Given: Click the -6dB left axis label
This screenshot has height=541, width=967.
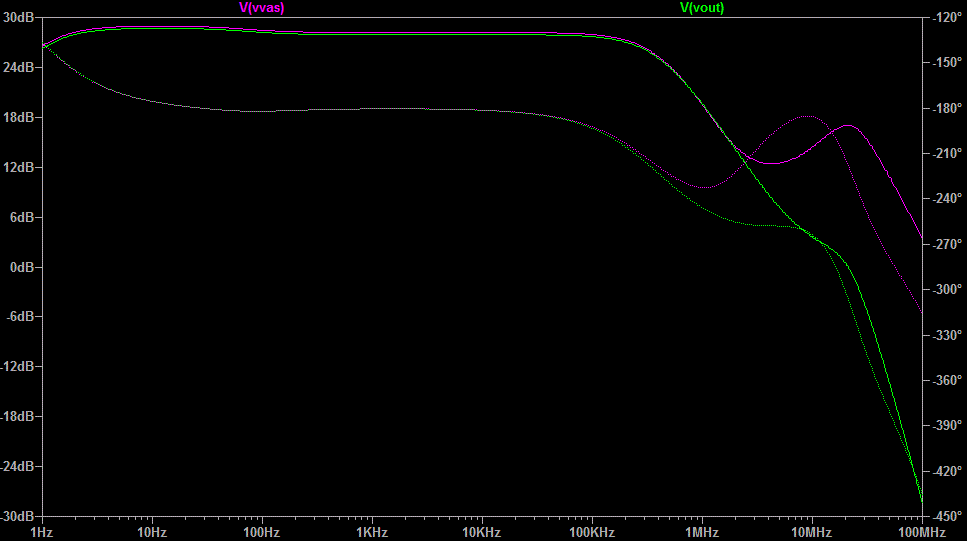Looking at the screenshot, I should click(20, 316).
